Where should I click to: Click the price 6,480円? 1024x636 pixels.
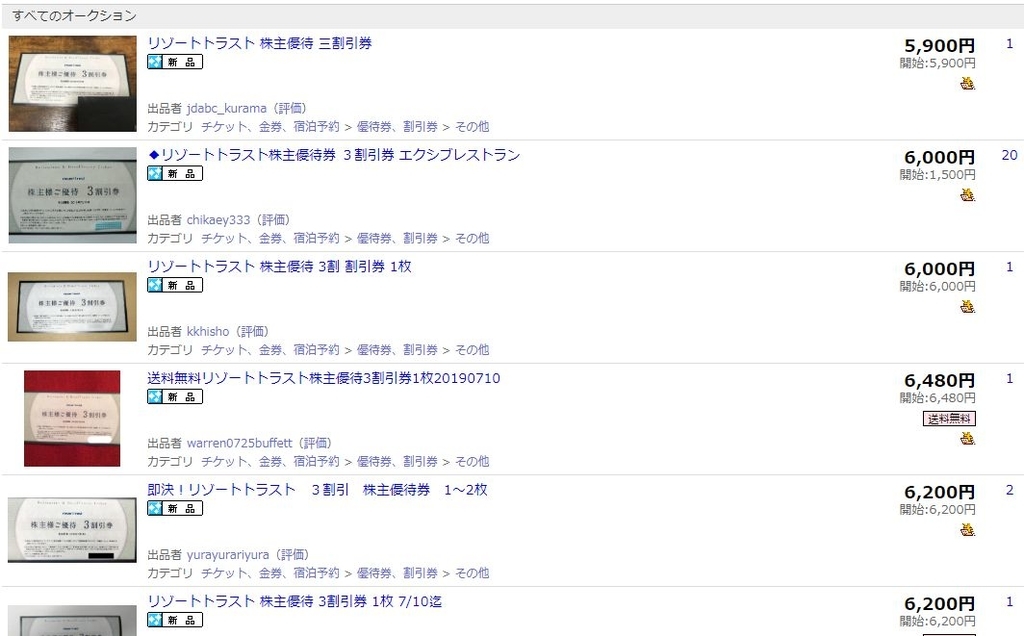[939, 381]
